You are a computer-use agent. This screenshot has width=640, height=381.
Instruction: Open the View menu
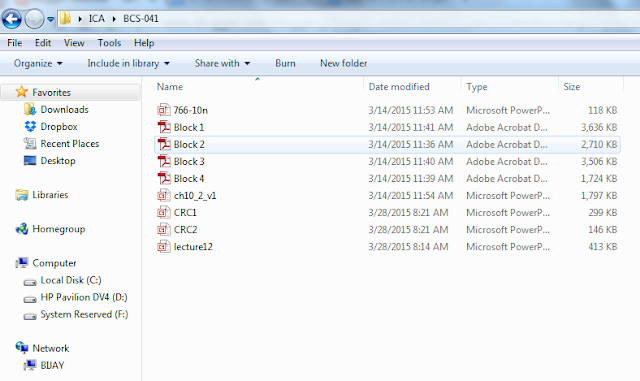(74, 43)
